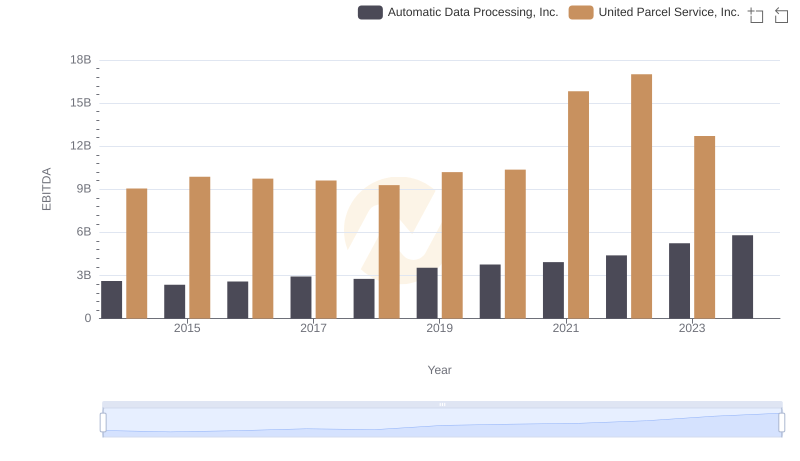800x461 pixels.
Task: Click the ADP bar for 2021
Action: coord(553,290)
